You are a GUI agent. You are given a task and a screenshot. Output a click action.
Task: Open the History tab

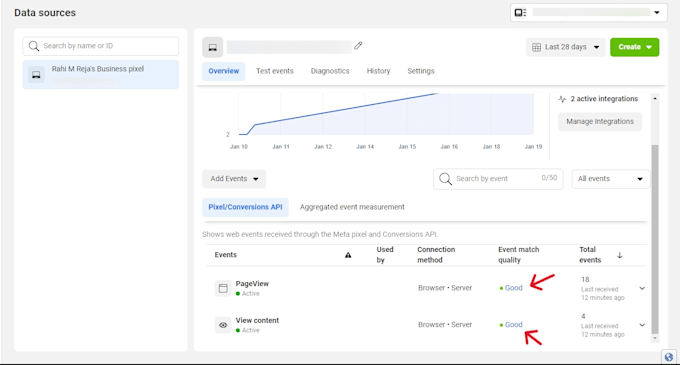point(378,71)
